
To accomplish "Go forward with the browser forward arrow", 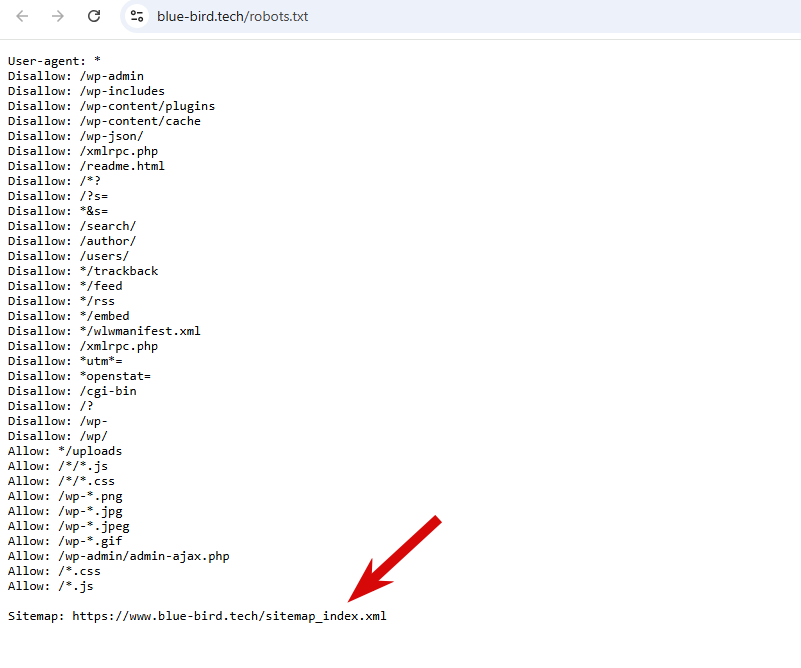I will (58, 16).
